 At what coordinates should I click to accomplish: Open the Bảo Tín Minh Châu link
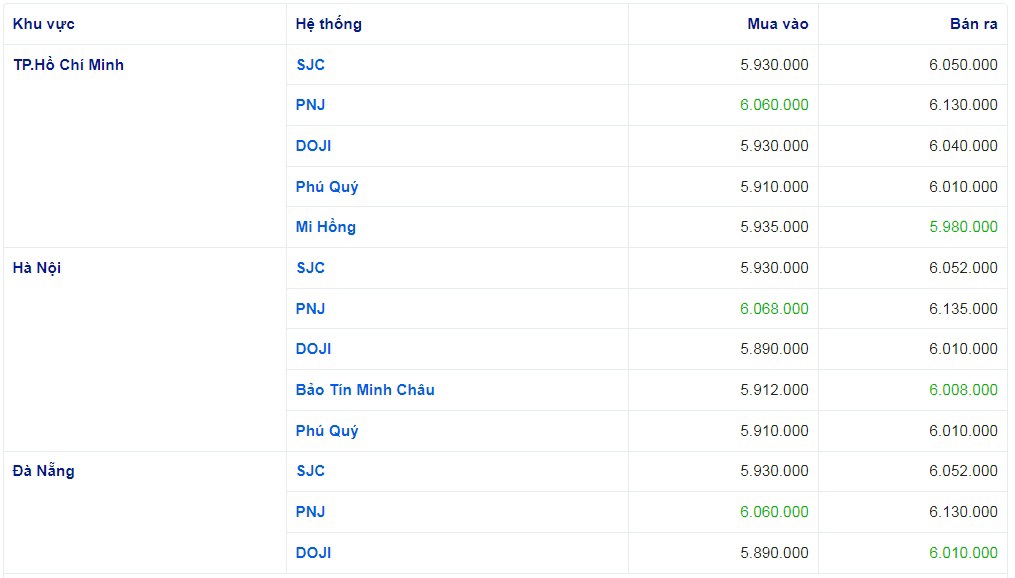pos(365,390)
